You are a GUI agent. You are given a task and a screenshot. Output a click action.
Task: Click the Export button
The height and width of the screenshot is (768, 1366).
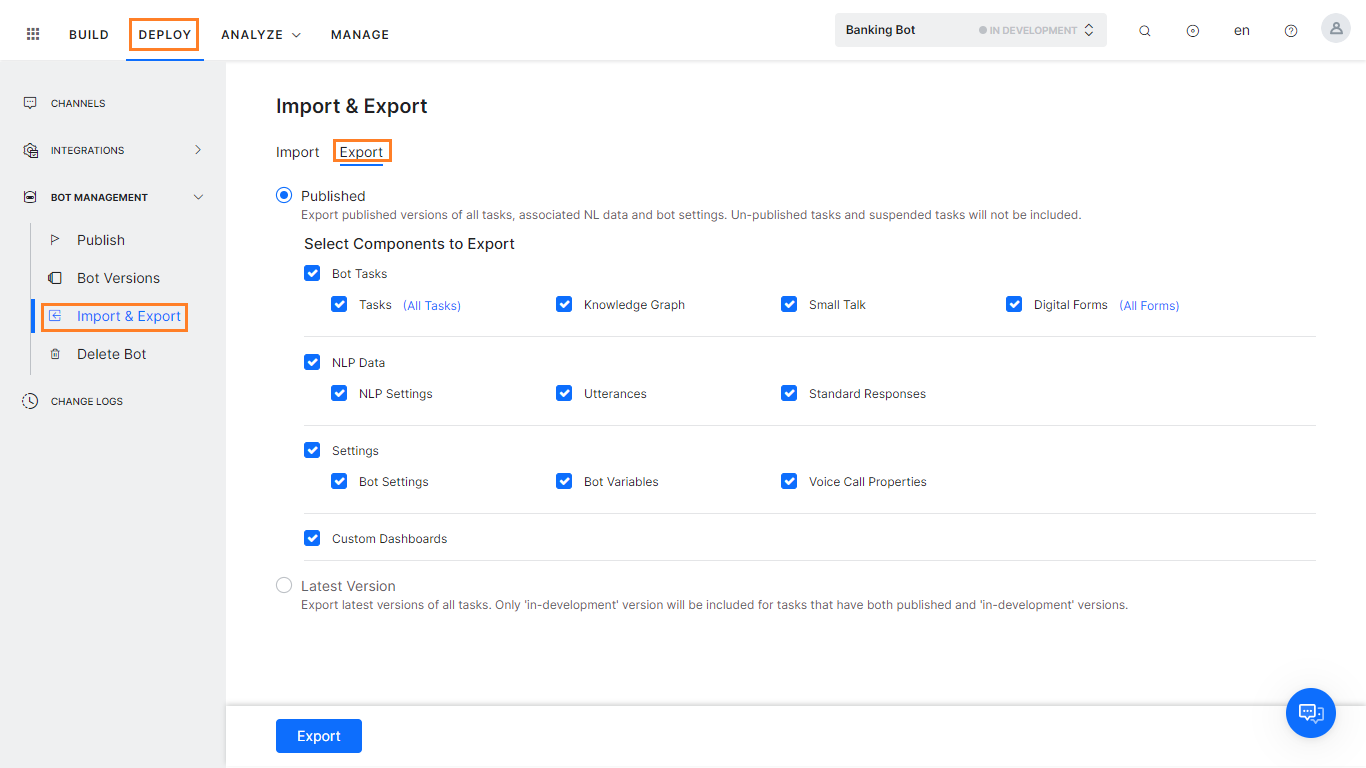point(318,735)
